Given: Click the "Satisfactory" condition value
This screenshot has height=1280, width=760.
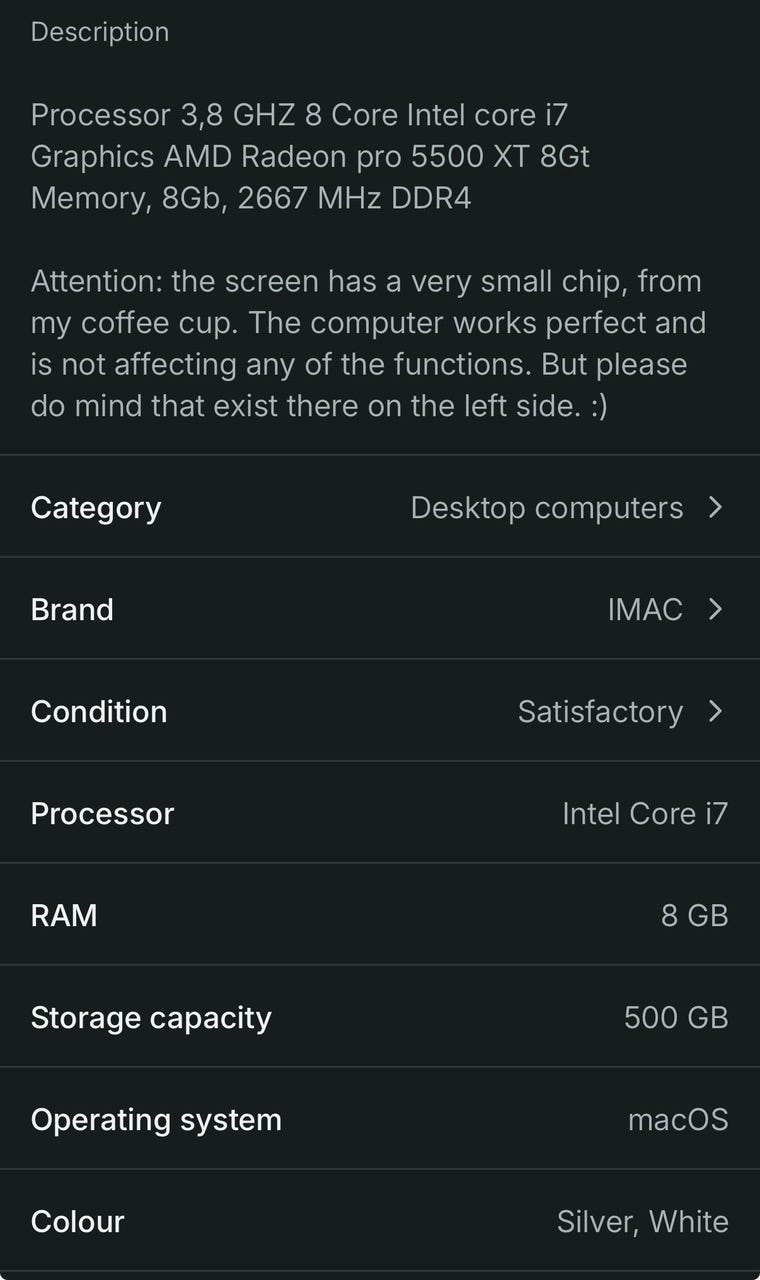Looking at the screenshot, I should [600, 711].
